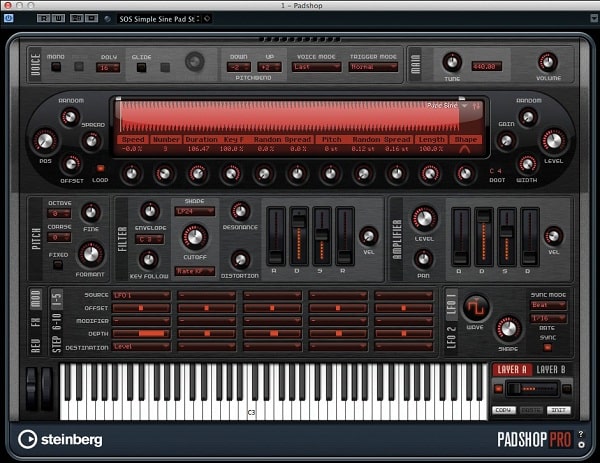Click the main Volume knob
Screen dimensions: 600x463
548,62
